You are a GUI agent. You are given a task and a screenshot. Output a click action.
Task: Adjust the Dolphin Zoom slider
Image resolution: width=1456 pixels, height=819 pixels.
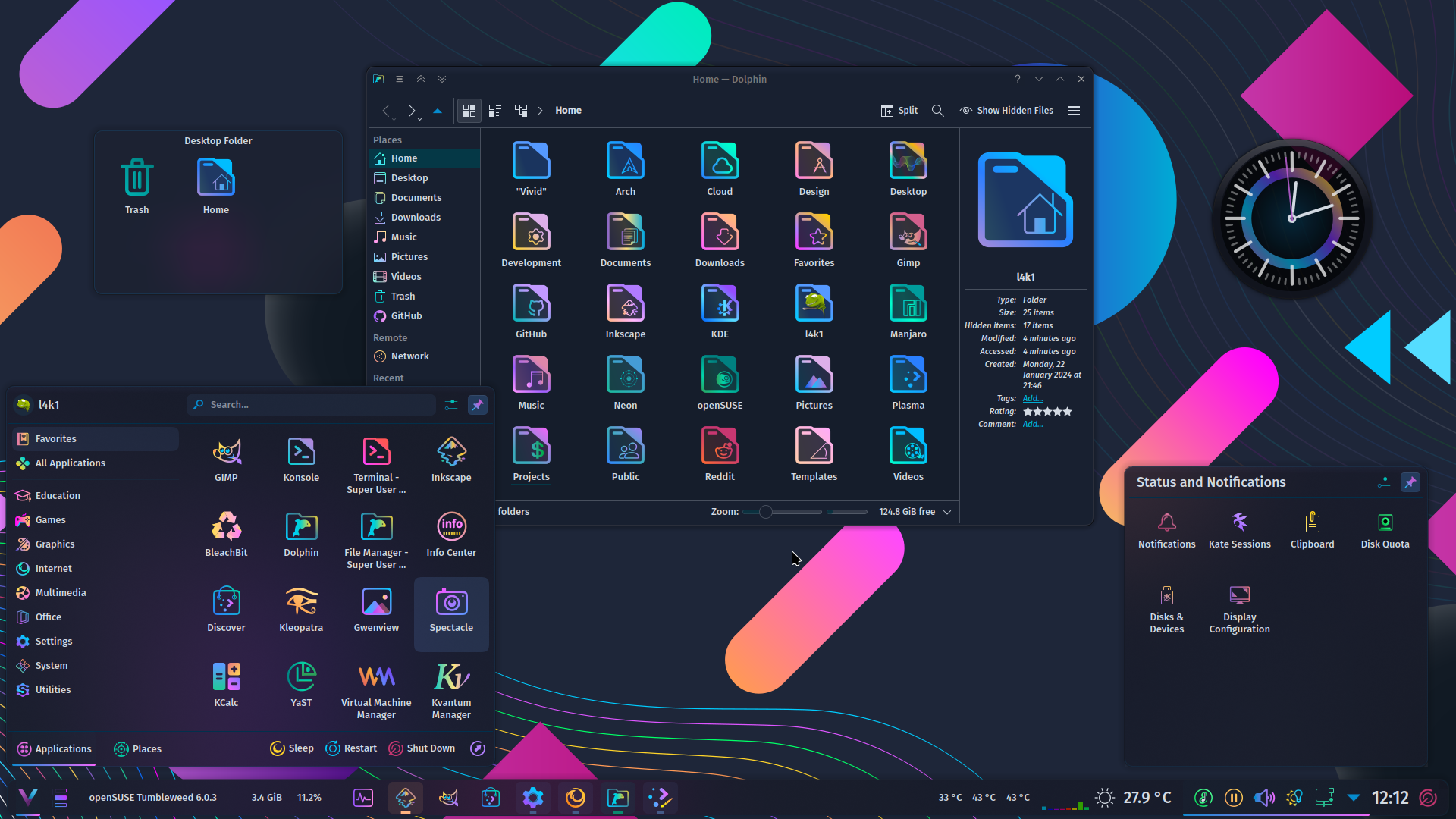coord(783,512)
